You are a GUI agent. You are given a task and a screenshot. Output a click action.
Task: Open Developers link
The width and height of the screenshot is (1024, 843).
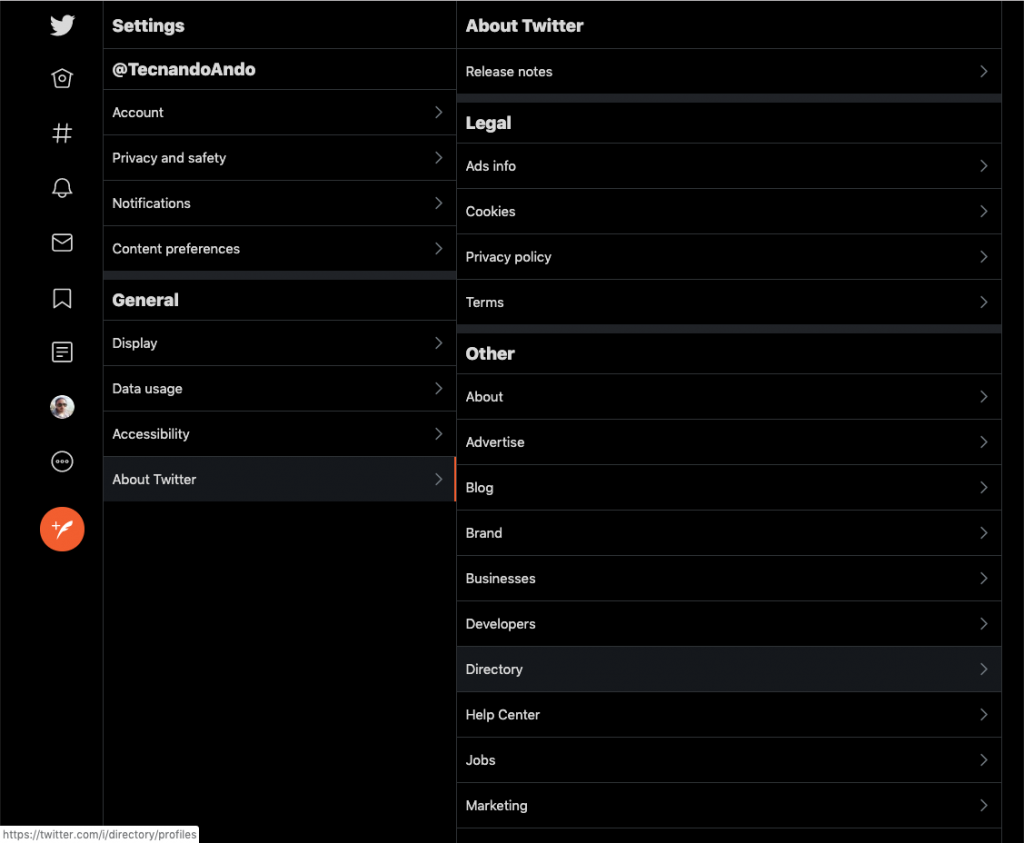[729, 624]
